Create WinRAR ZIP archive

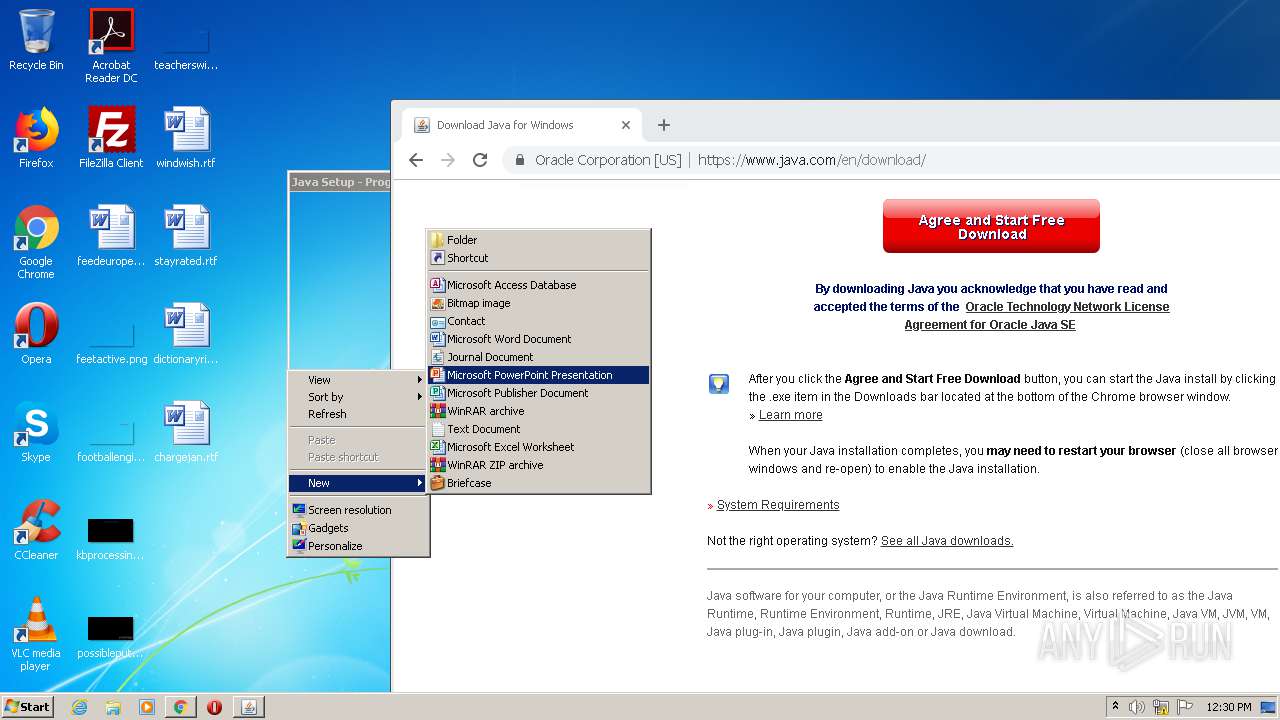click(x=539, y=465)
